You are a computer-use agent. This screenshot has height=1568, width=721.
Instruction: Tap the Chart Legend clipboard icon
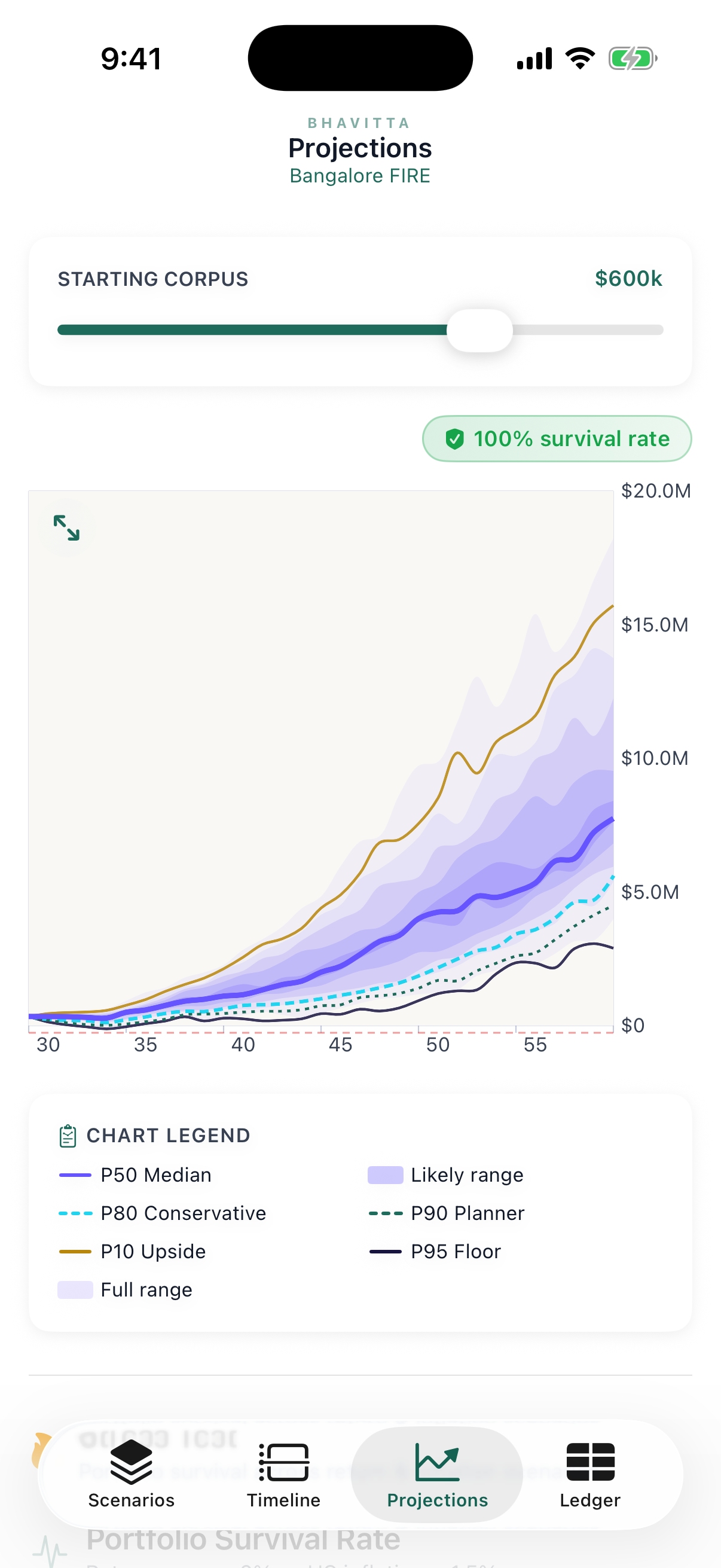68,1136
